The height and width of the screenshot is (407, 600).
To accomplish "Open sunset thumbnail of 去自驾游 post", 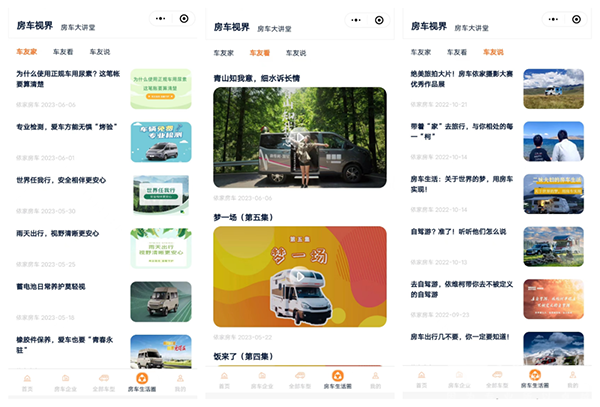I will pos(553,299).
